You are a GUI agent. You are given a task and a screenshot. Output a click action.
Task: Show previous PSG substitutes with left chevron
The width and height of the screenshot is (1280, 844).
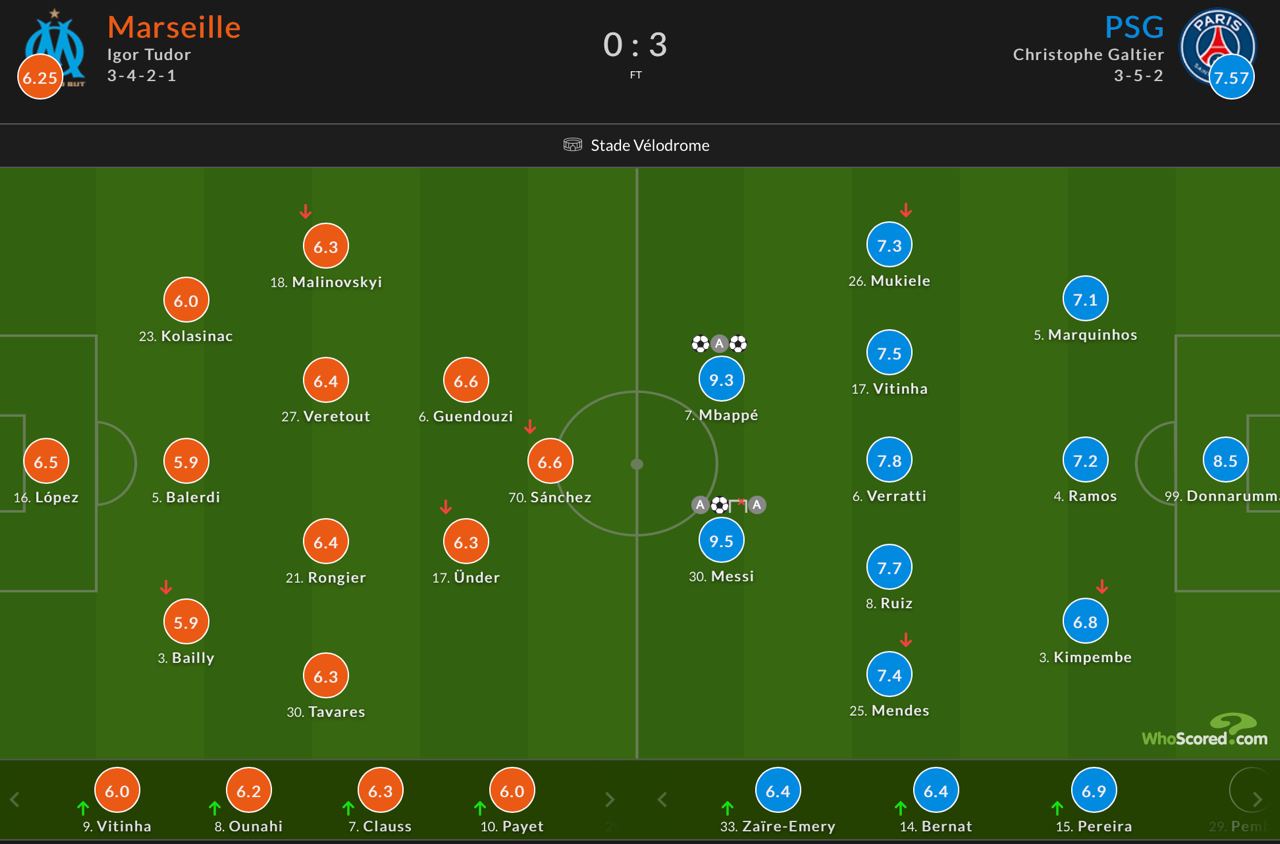[661, 800]
